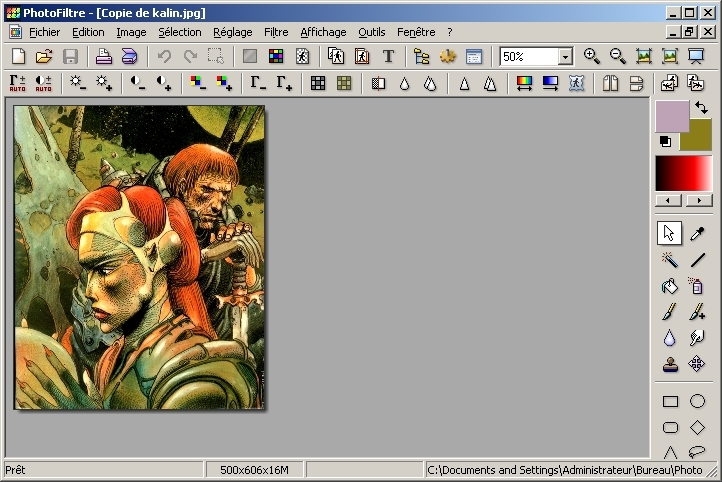This screenshot has height=482, width=722.
Task: Open a file with the folder icon
Action: pyautogui.click(x=44, y=57)
